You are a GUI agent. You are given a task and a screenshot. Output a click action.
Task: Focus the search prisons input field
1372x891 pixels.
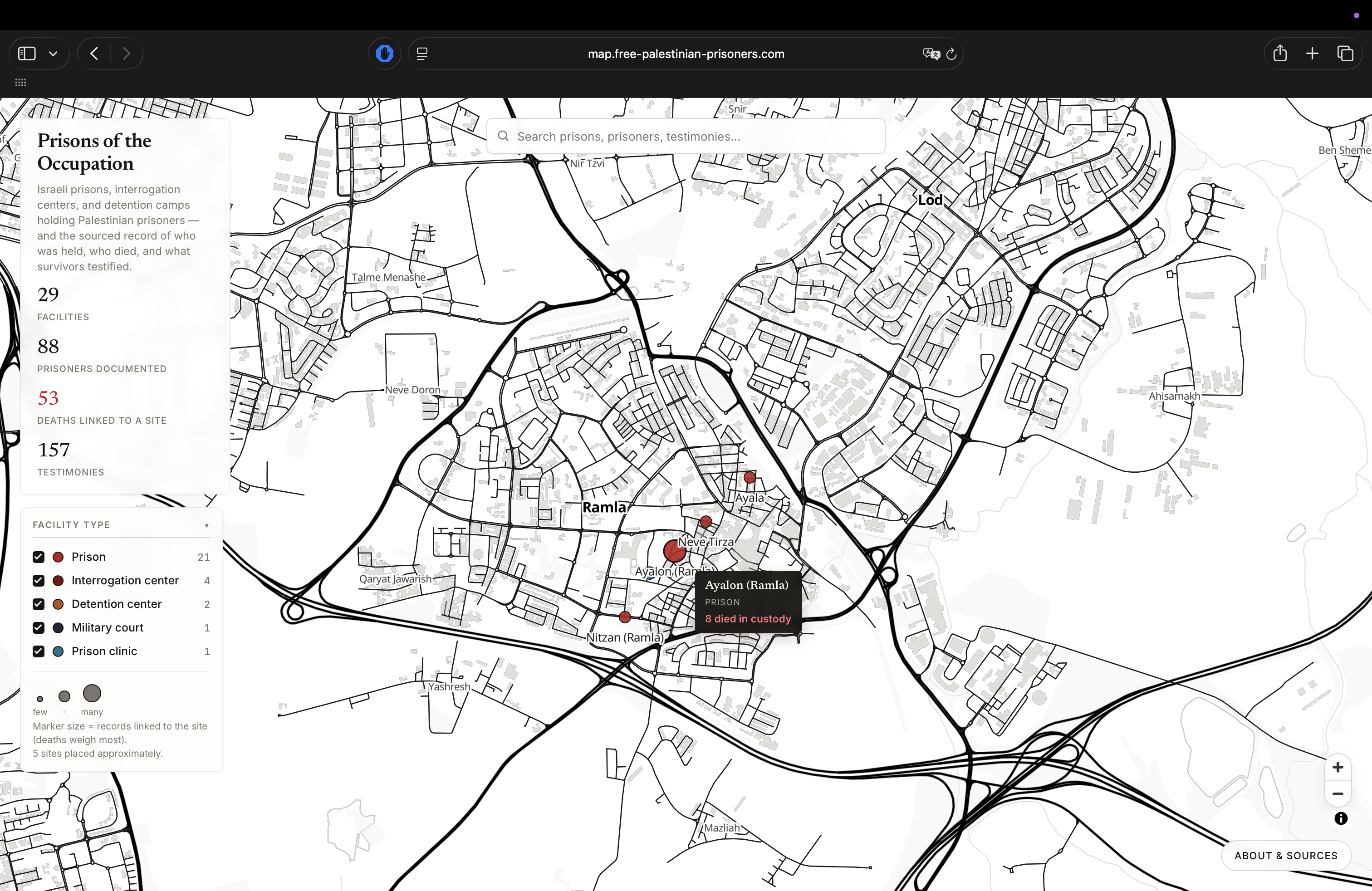tap(686, 136)
